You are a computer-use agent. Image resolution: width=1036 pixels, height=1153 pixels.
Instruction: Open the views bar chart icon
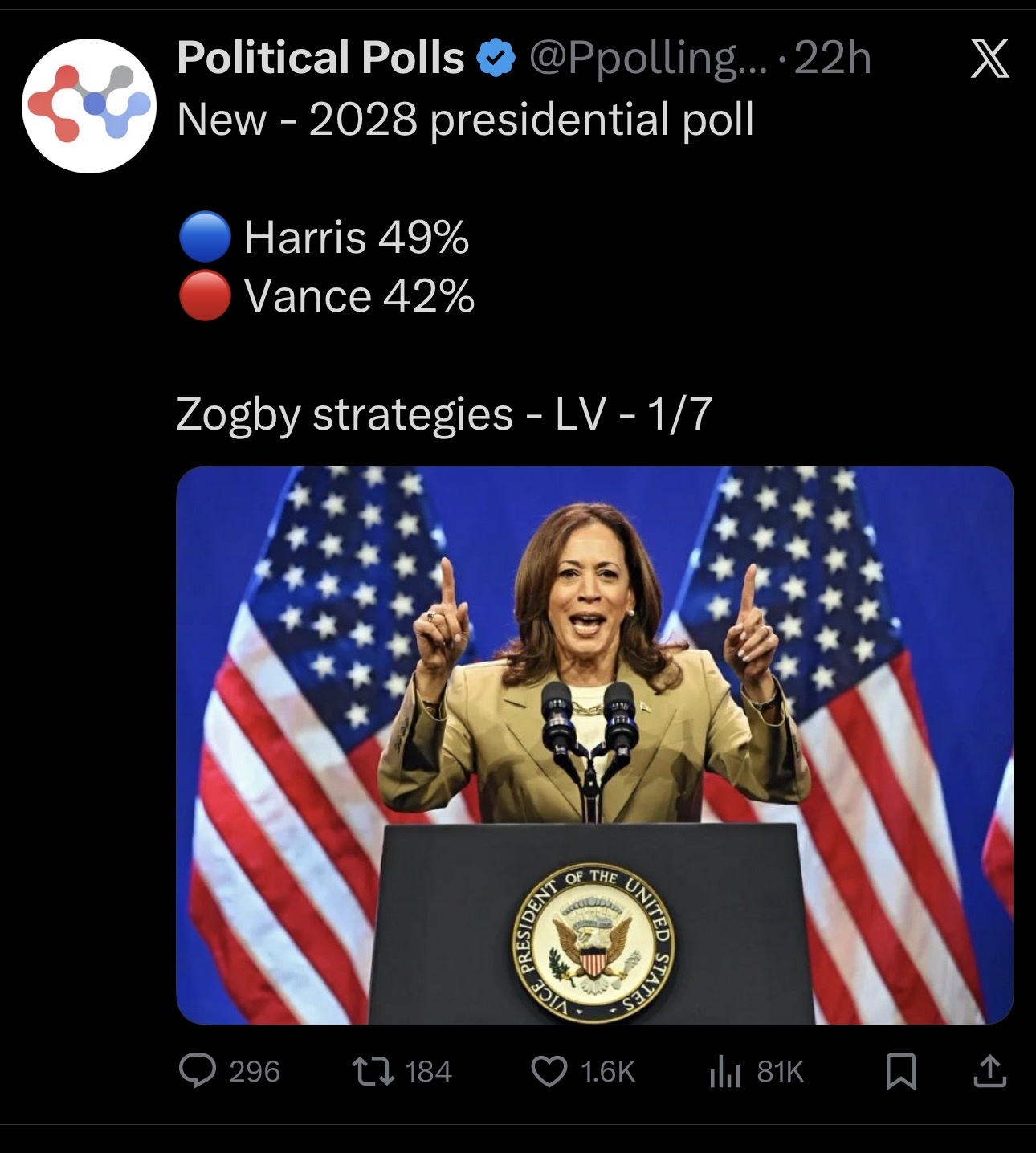724,1071
